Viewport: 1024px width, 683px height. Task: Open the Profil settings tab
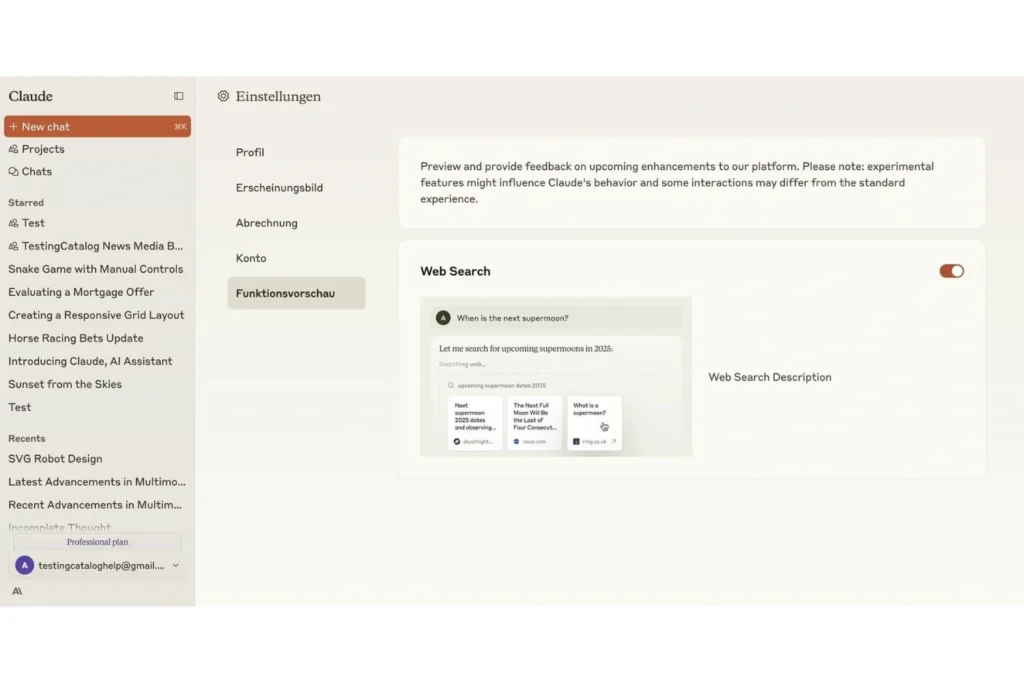pyautogui.click(x=250, y=152)
